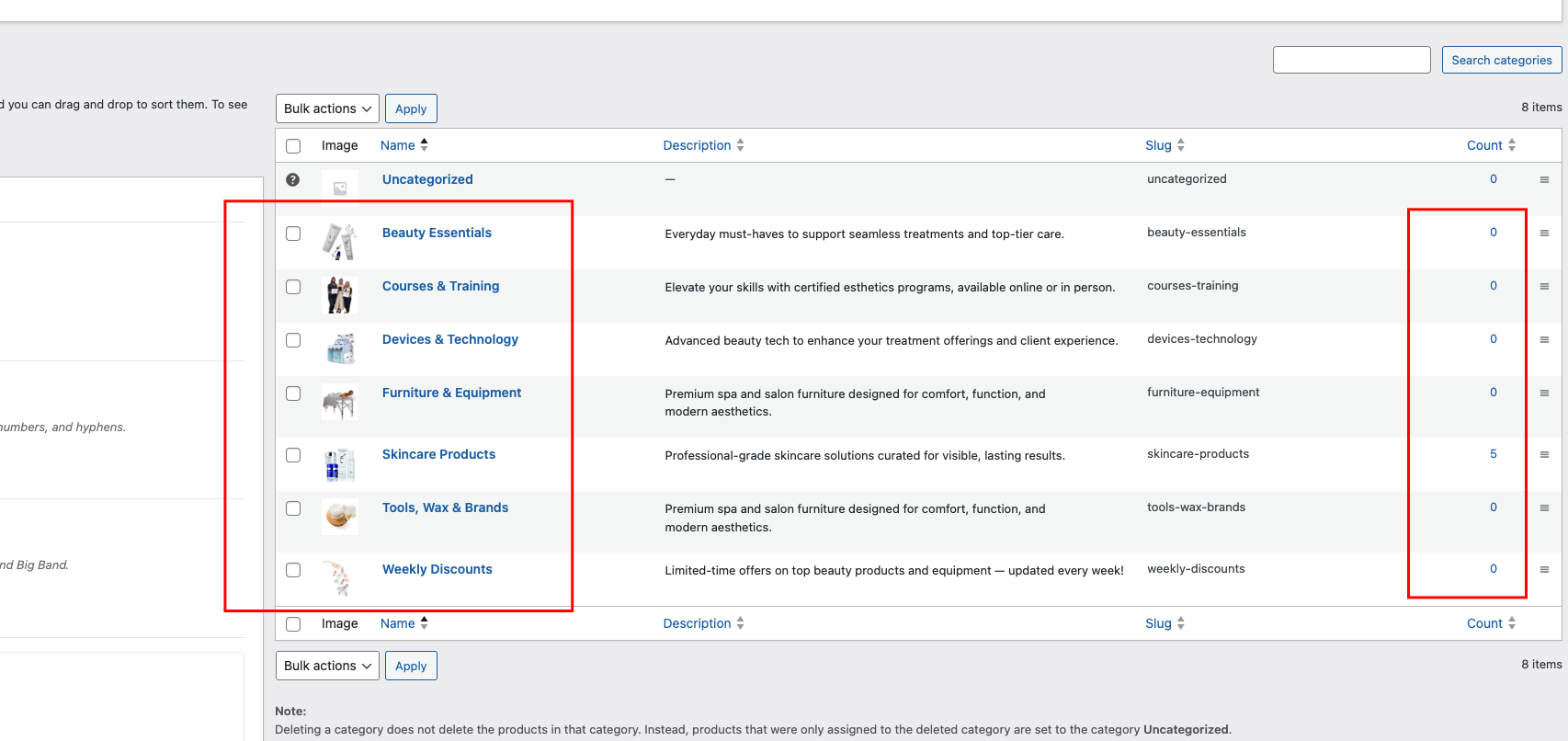This screenshot has width=1568, height=741.
Task: Open the Devices & Technology category link
Action: click(x=450, y=339)
